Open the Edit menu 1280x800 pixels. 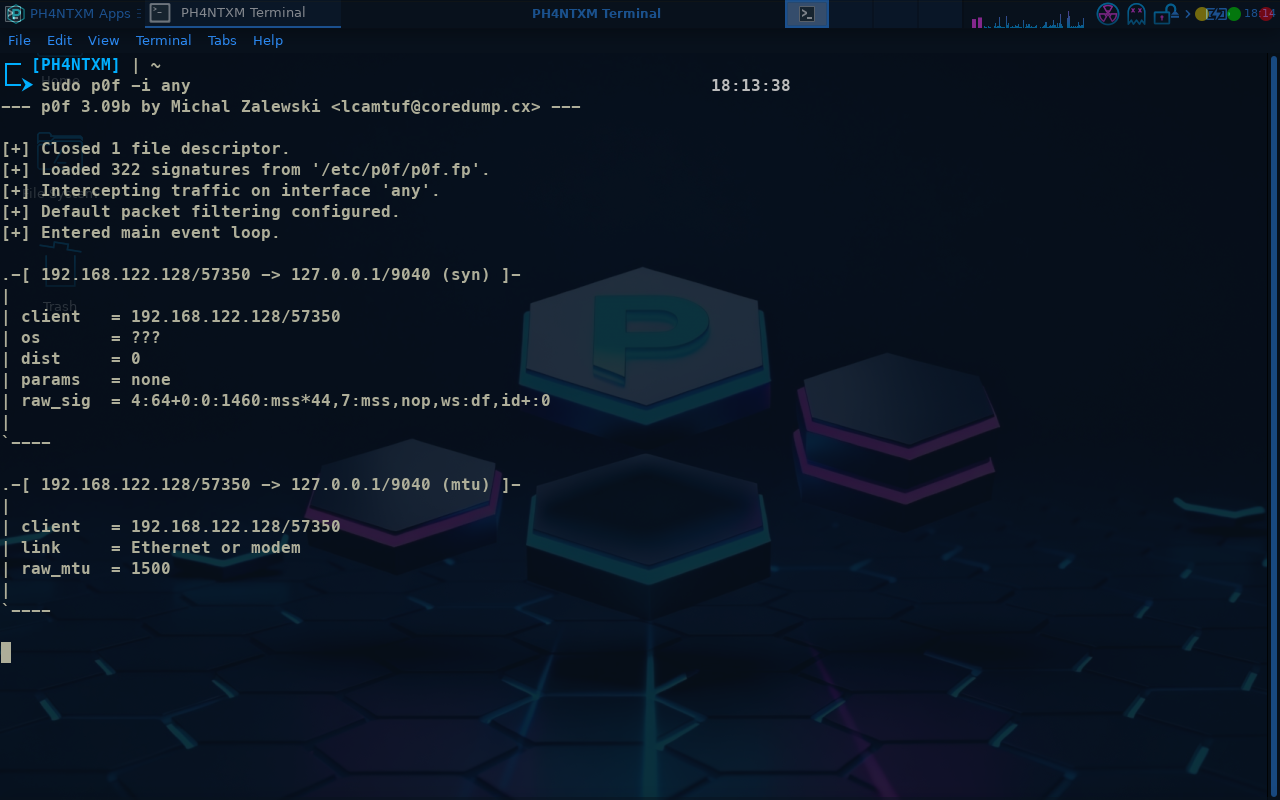59,41
